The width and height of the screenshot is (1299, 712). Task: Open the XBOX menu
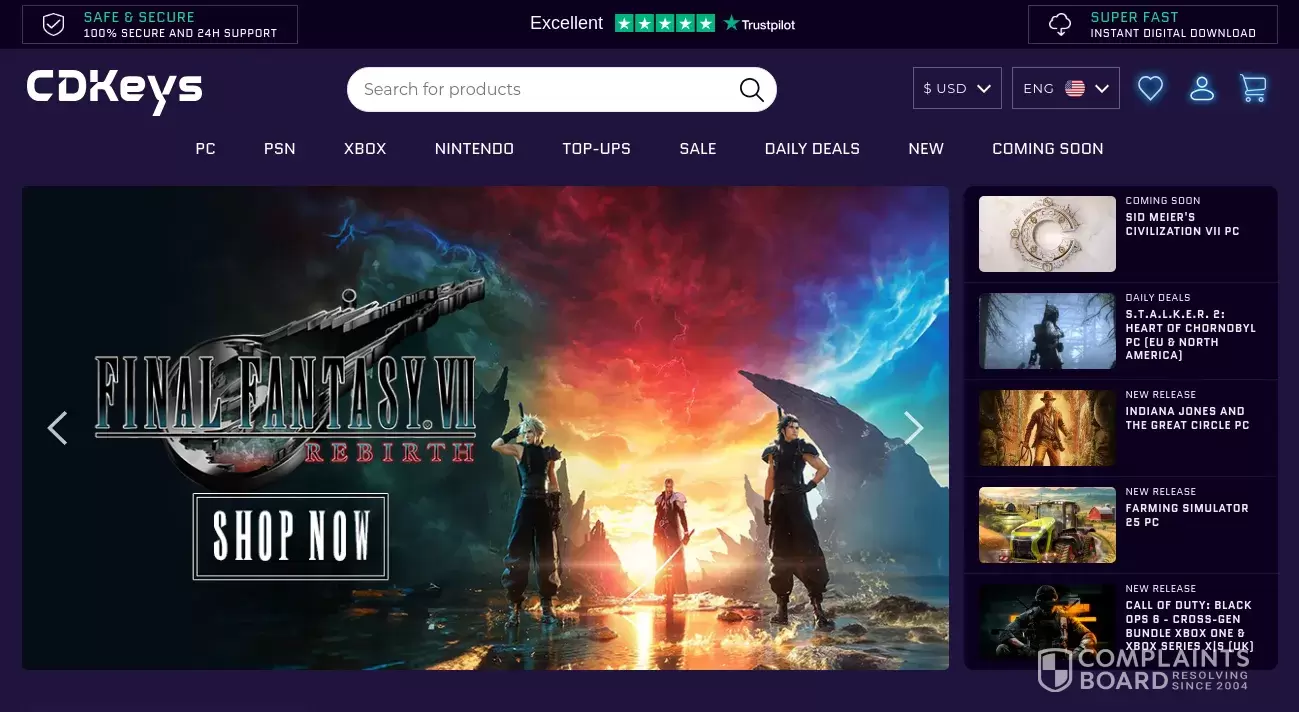[365, 149]
